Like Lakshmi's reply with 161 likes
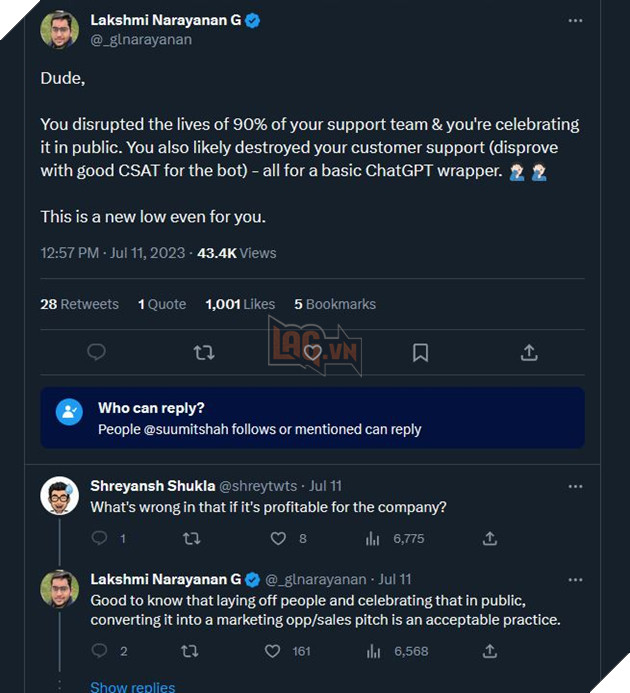The height and width of the screenshot is (693, 630). pyautogui.click(x=273, y=651)
